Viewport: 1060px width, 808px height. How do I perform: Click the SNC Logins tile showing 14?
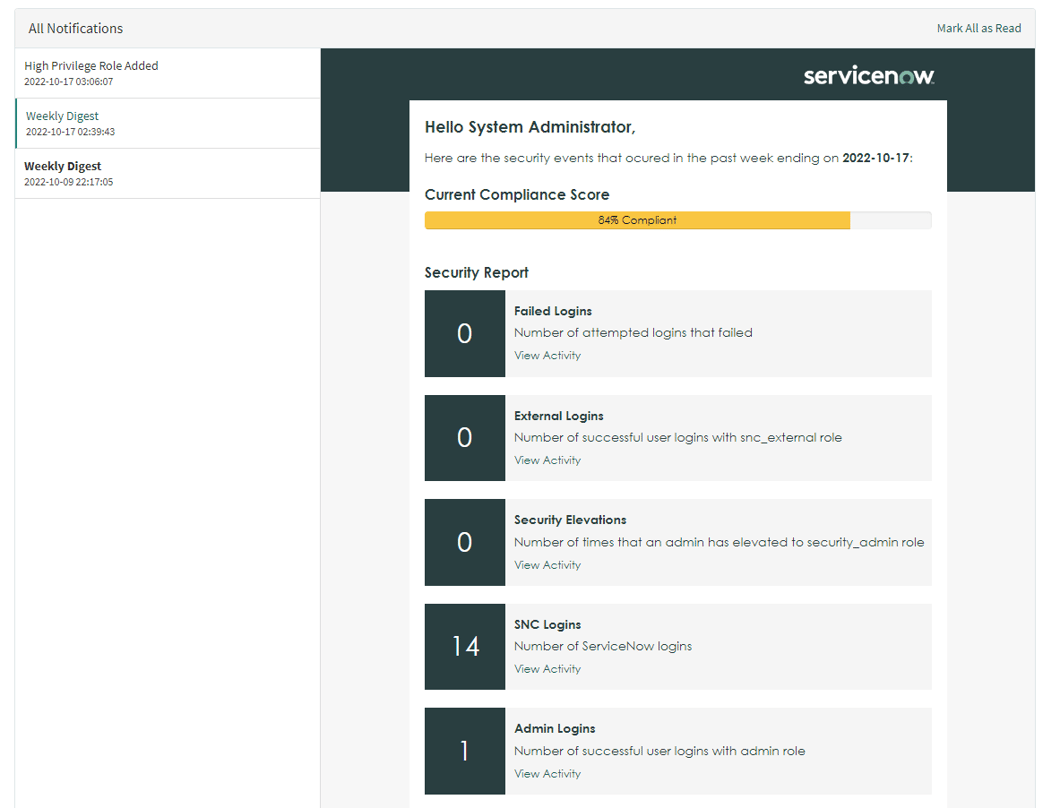coord(464,646)
